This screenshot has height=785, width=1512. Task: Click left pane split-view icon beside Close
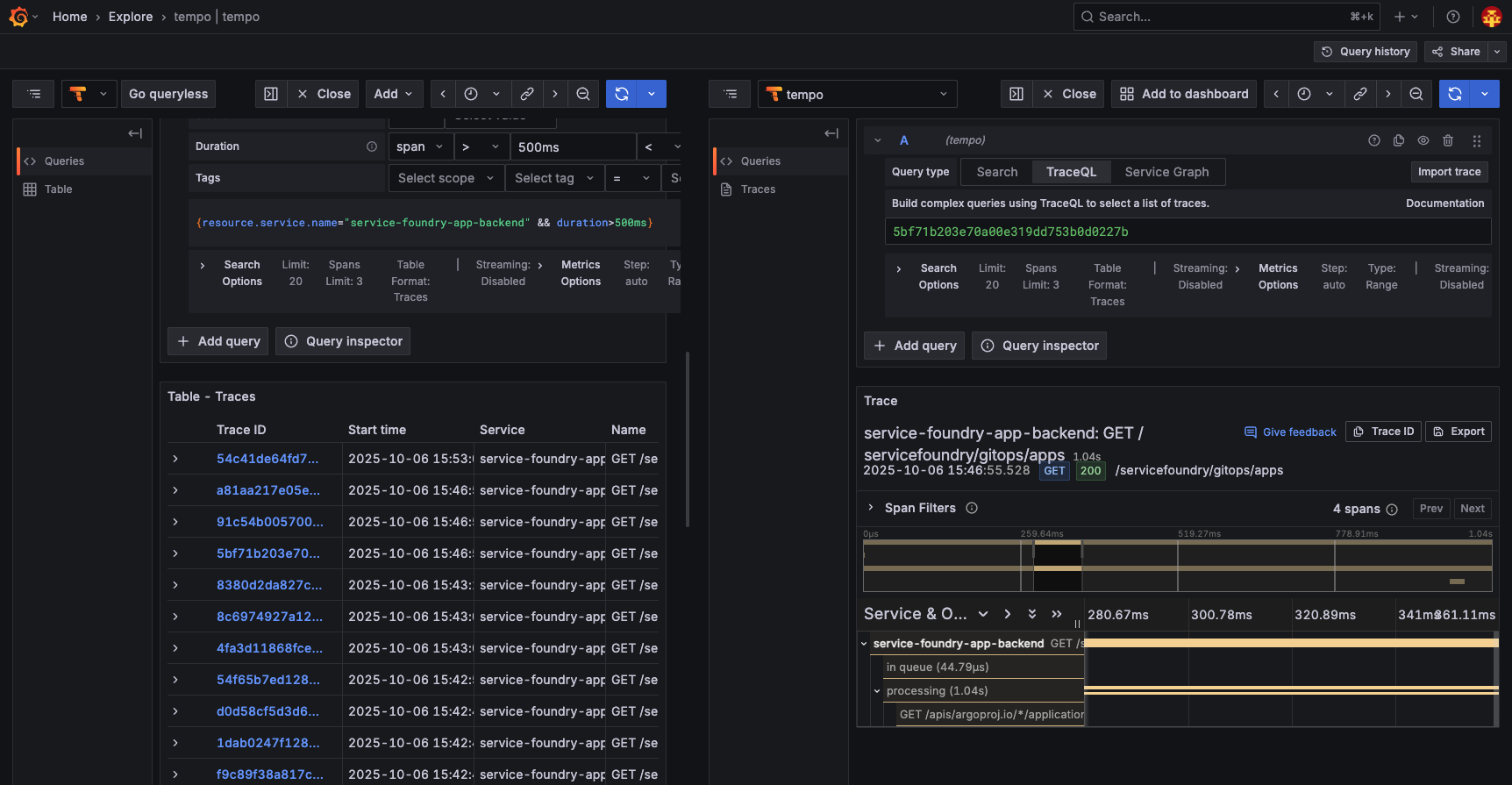coord(271,94)
